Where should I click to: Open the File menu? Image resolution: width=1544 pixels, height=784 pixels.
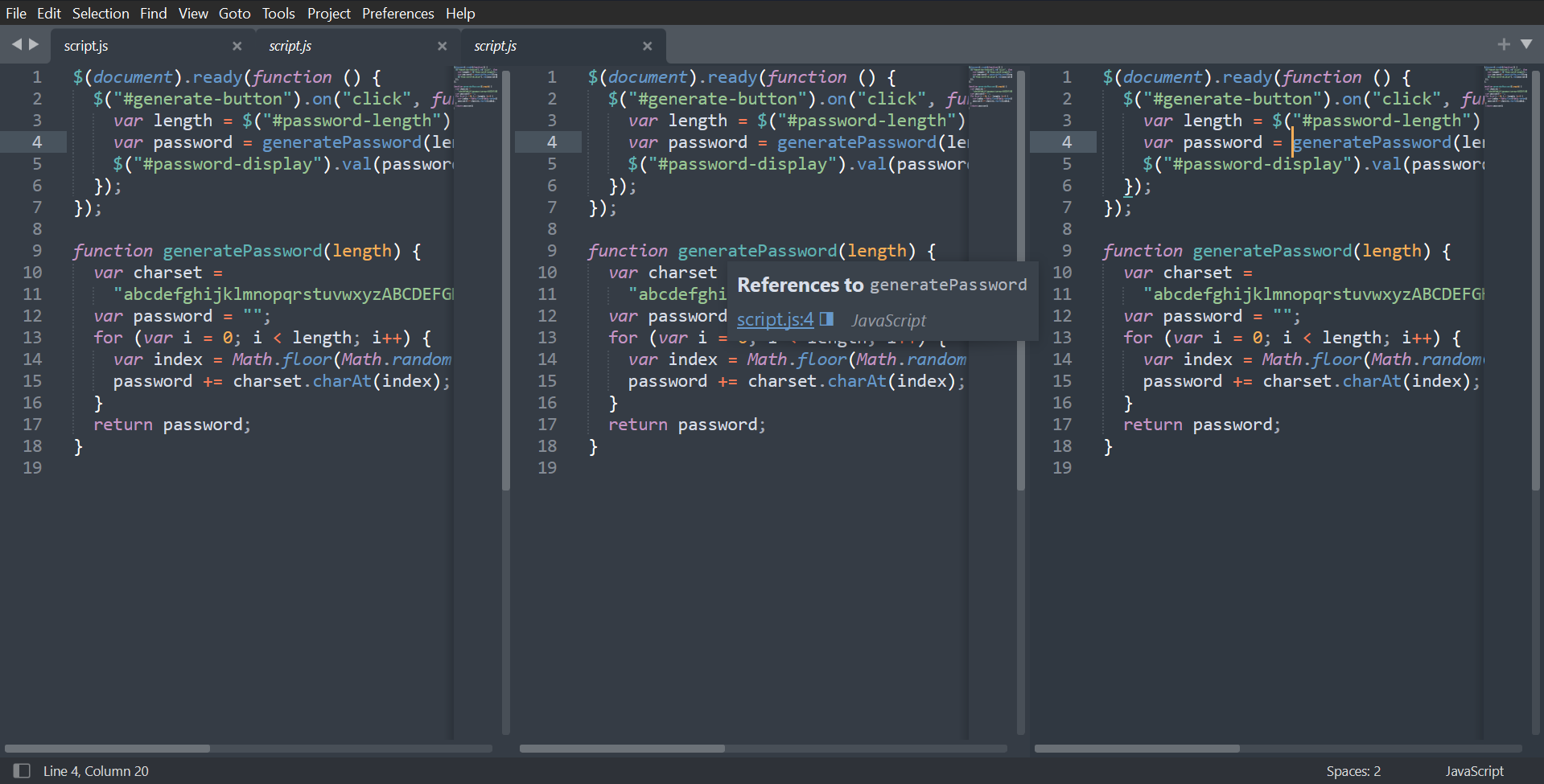pos(15,13)
